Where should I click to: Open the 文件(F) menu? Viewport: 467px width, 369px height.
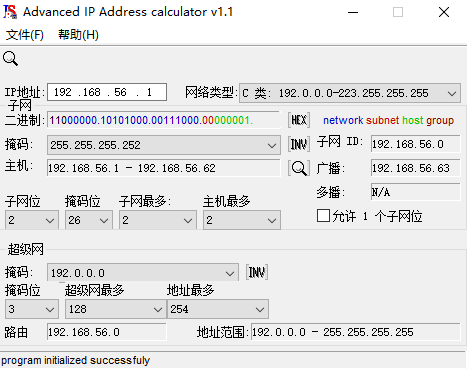pyautogui.click(x=25, y=35)
